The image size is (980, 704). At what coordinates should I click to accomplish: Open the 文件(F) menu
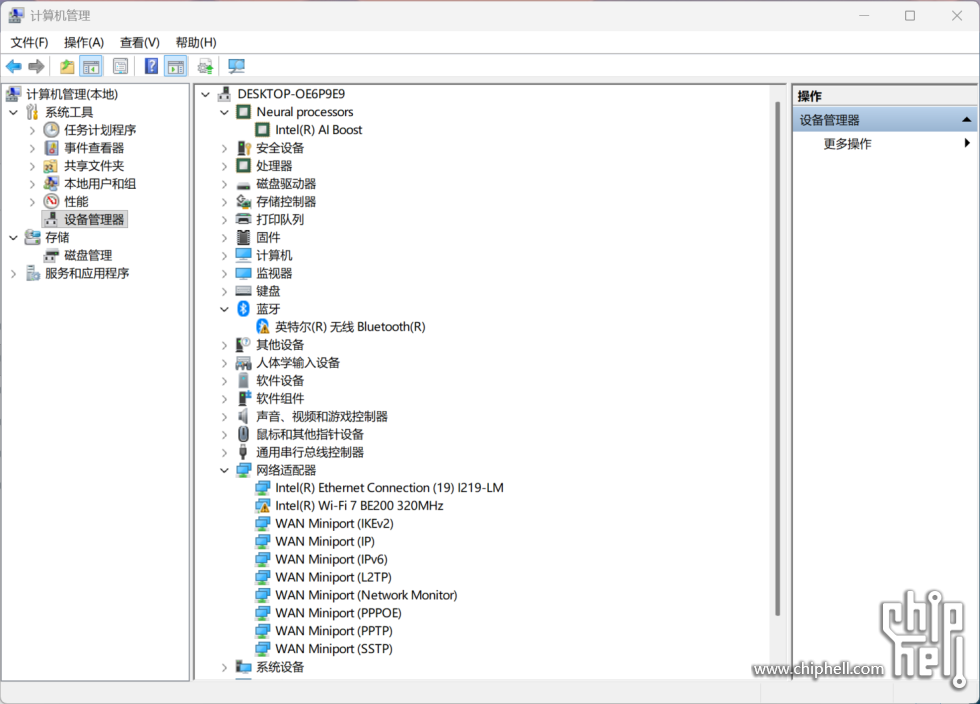[x=29, y=42]
